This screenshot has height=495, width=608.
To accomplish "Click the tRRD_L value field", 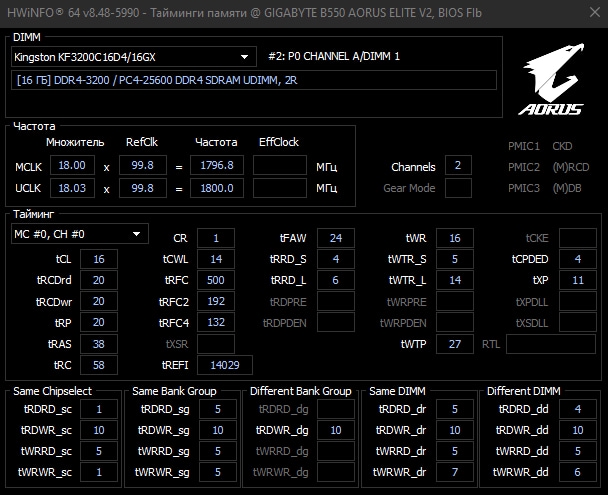I will 336,280.
